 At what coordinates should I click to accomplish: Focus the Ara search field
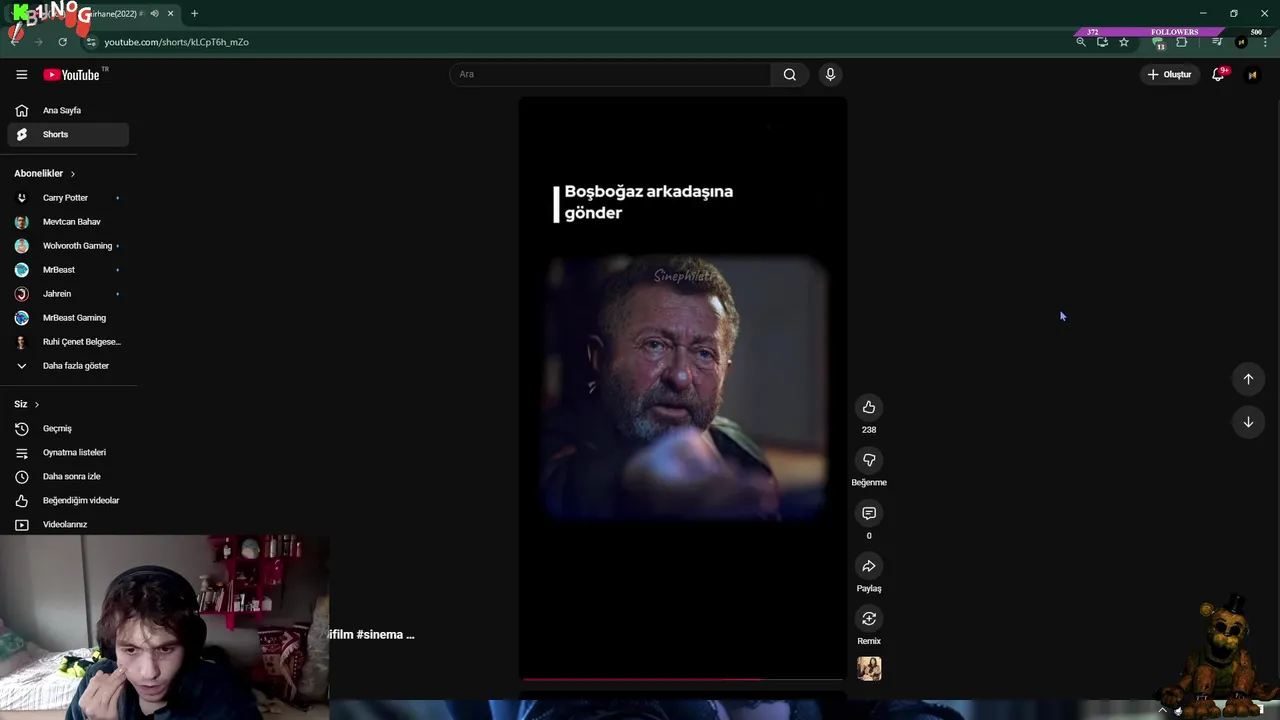[610, 74]
